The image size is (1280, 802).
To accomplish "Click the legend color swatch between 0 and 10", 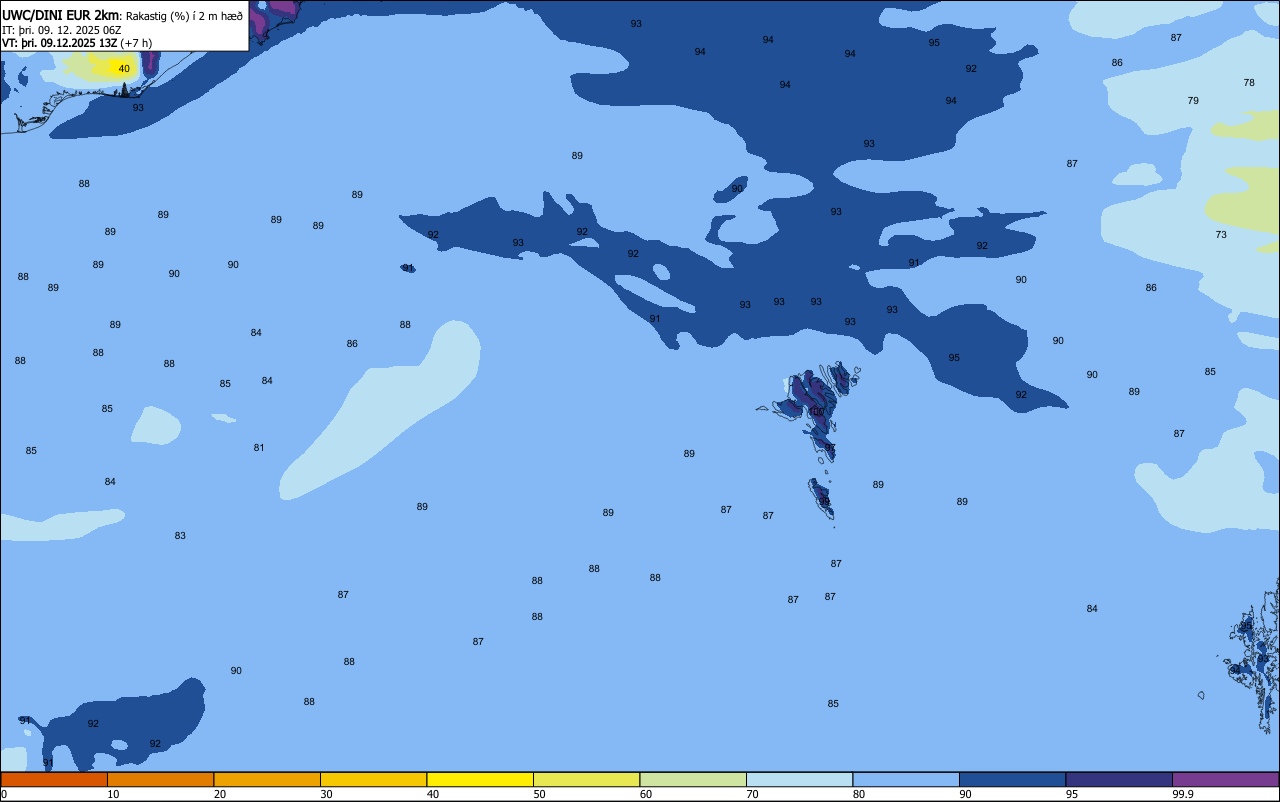I will tap(54, 779).
